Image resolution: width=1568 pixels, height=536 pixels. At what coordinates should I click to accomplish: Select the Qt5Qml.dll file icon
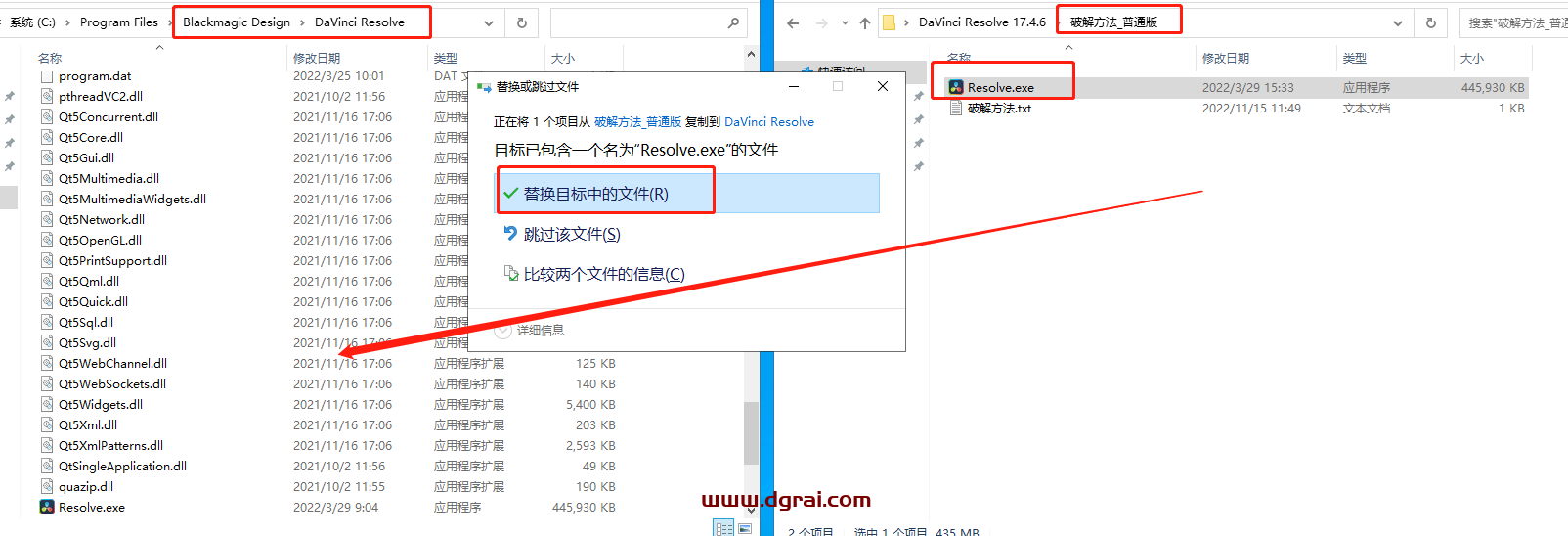pos(47,281)
